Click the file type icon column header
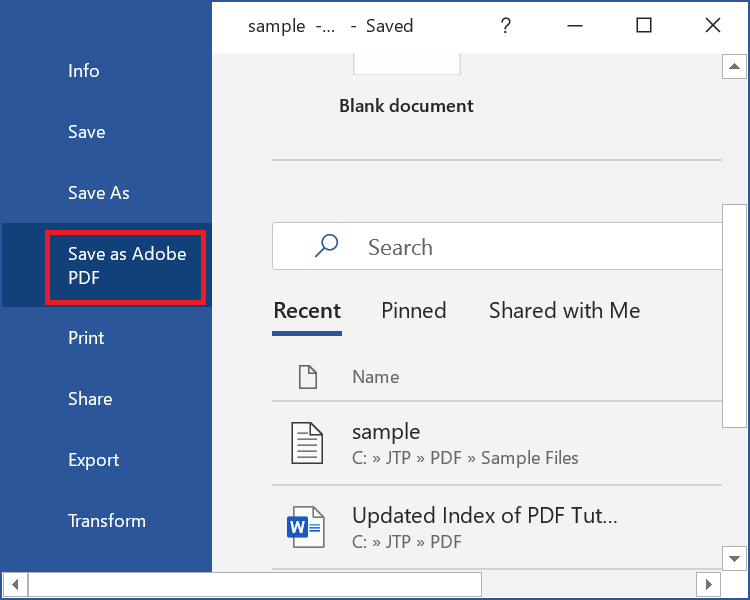This screenshot has width=750, height=600. (x=308, y=377)
